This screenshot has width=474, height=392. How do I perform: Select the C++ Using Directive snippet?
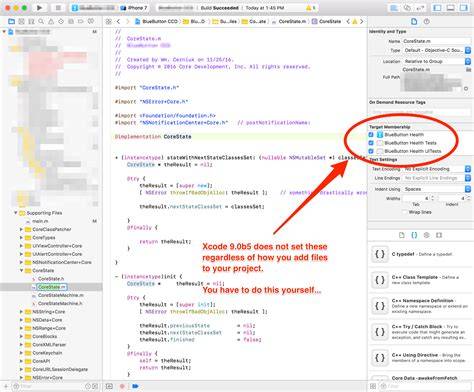click(421, 358)
